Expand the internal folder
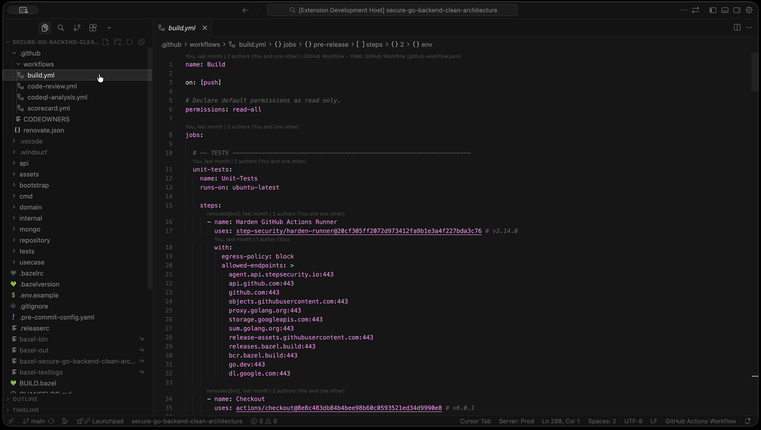761x430 pixels. click(x=78, y=218)
